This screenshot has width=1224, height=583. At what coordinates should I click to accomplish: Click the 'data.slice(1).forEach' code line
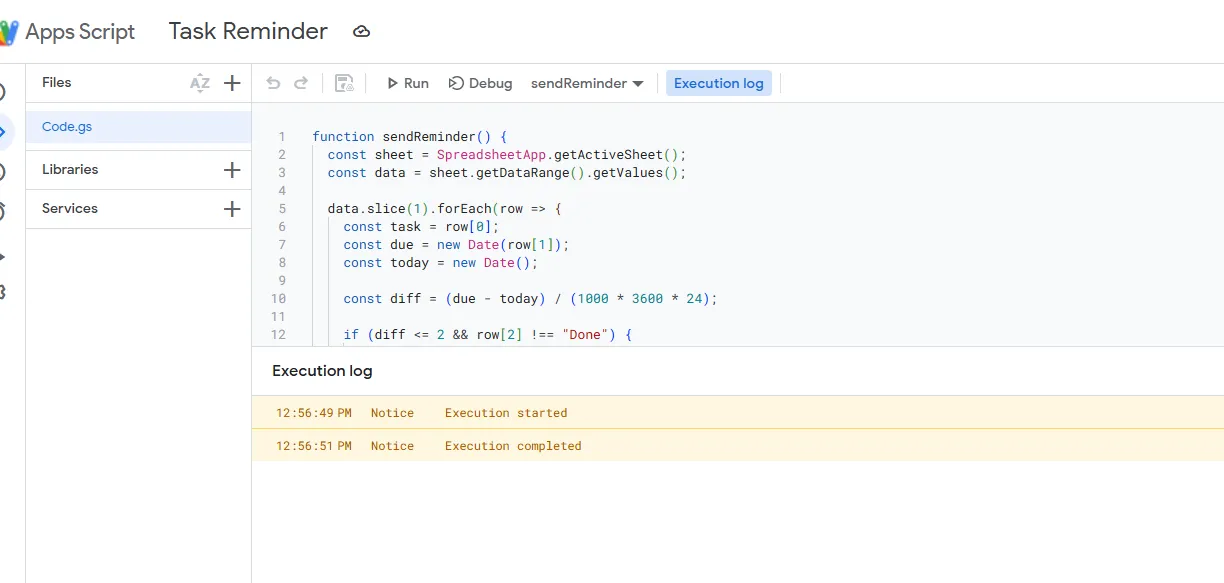pos(445,208)
